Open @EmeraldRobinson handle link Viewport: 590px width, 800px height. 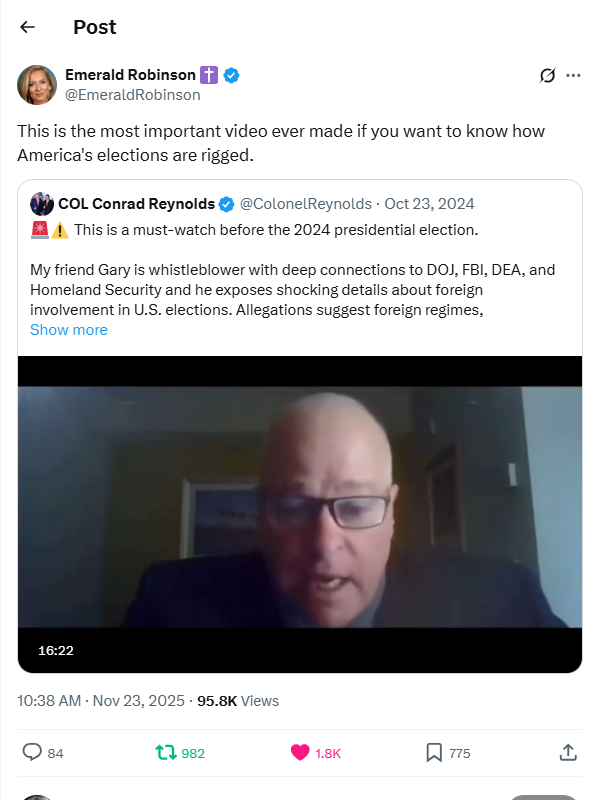point(133,95)
